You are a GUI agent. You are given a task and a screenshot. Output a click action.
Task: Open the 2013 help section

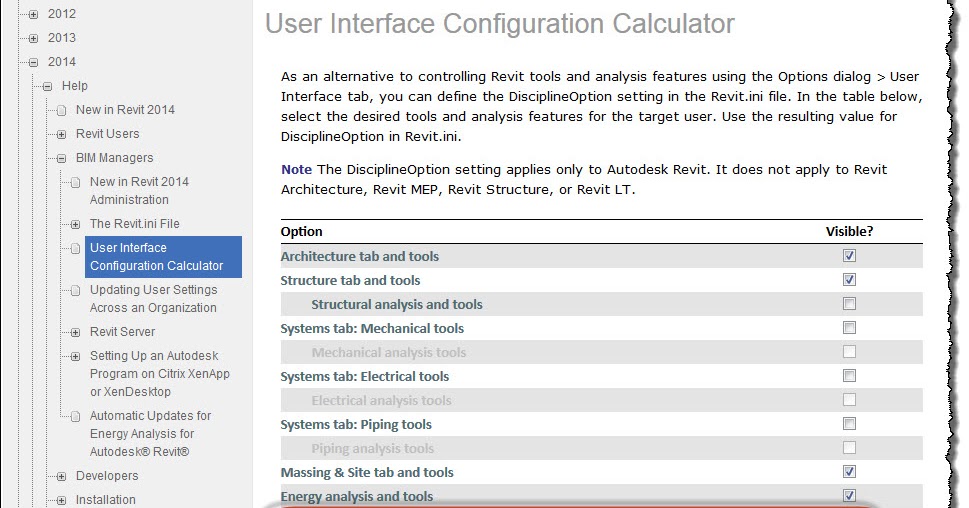coord(62,38)
